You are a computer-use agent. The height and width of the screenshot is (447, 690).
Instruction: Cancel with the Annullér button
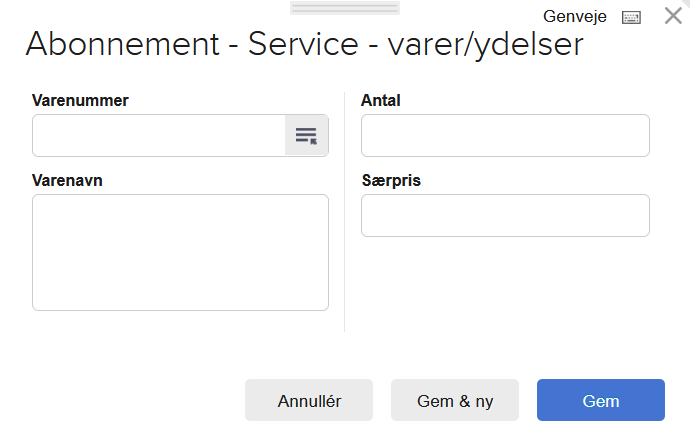(309, 400)
